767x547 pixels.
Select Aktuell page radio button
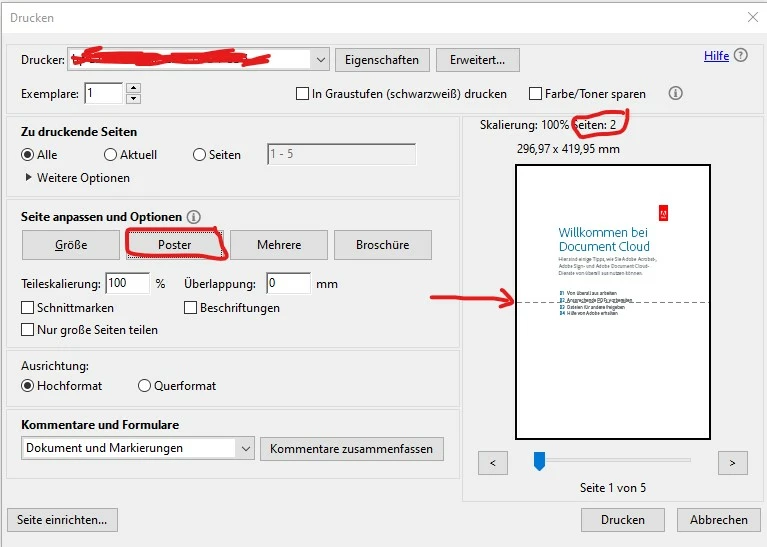click(110, 155)
